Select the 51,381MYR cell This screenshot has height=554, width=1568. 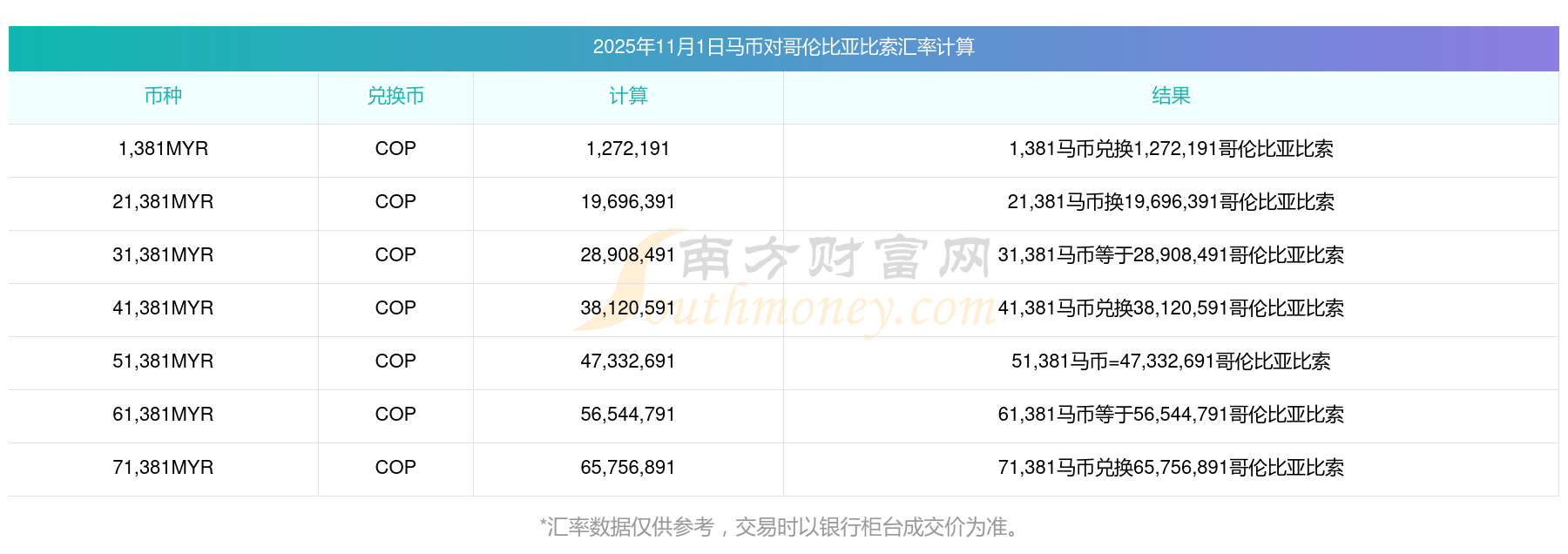click(x=163, y=361)
